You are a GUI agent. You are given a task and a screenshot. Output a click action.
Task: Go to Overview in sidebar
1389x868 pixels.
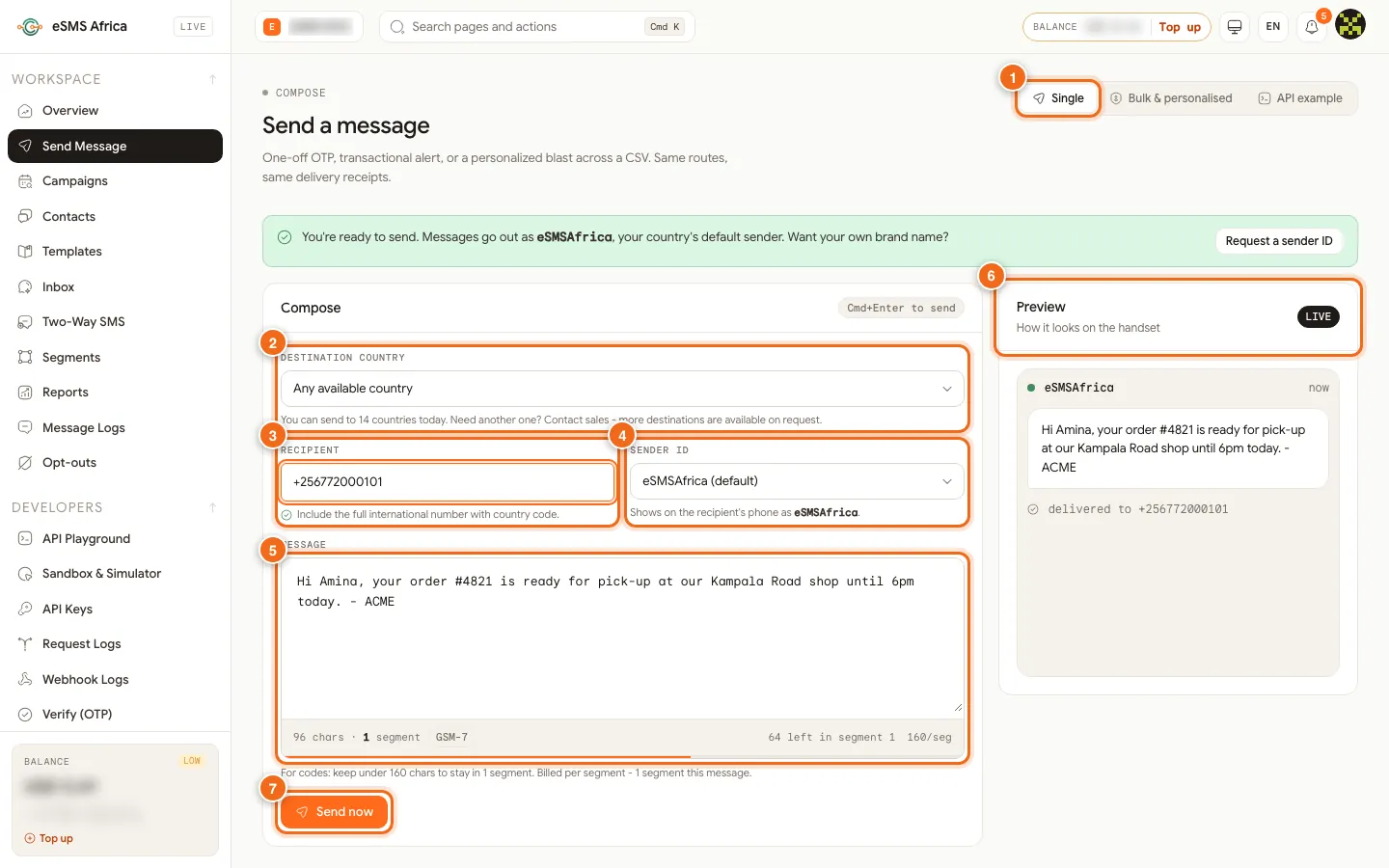[x=115, y=111]
